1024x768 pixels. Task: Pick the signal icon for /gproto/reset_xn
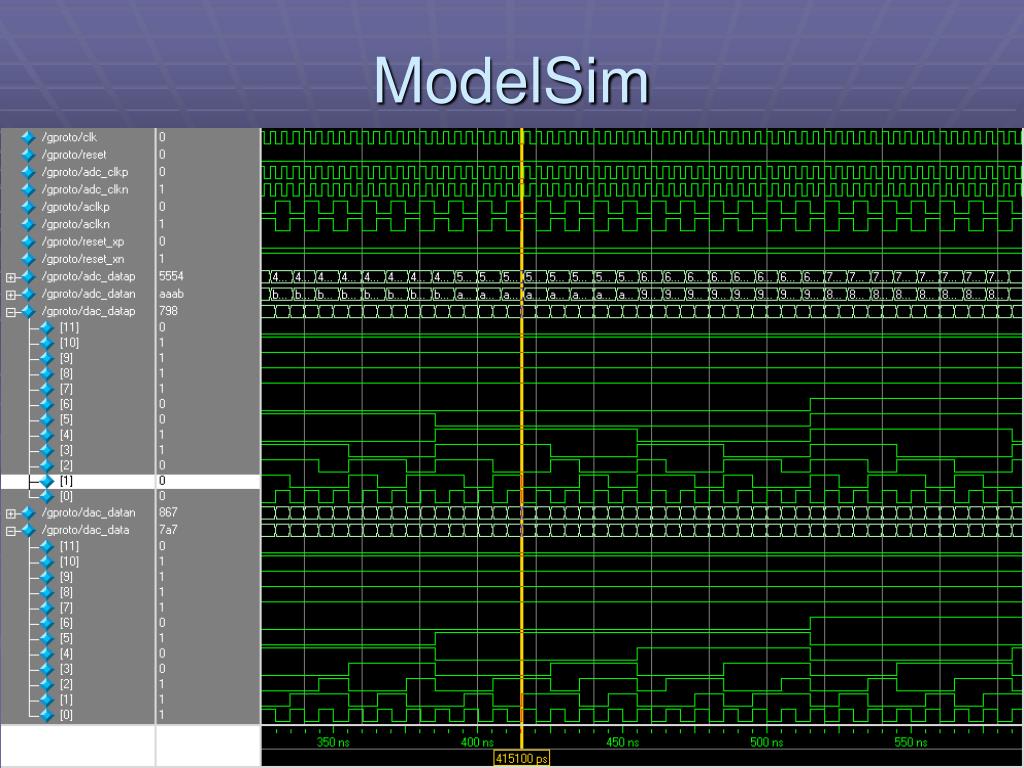(27, 259)
